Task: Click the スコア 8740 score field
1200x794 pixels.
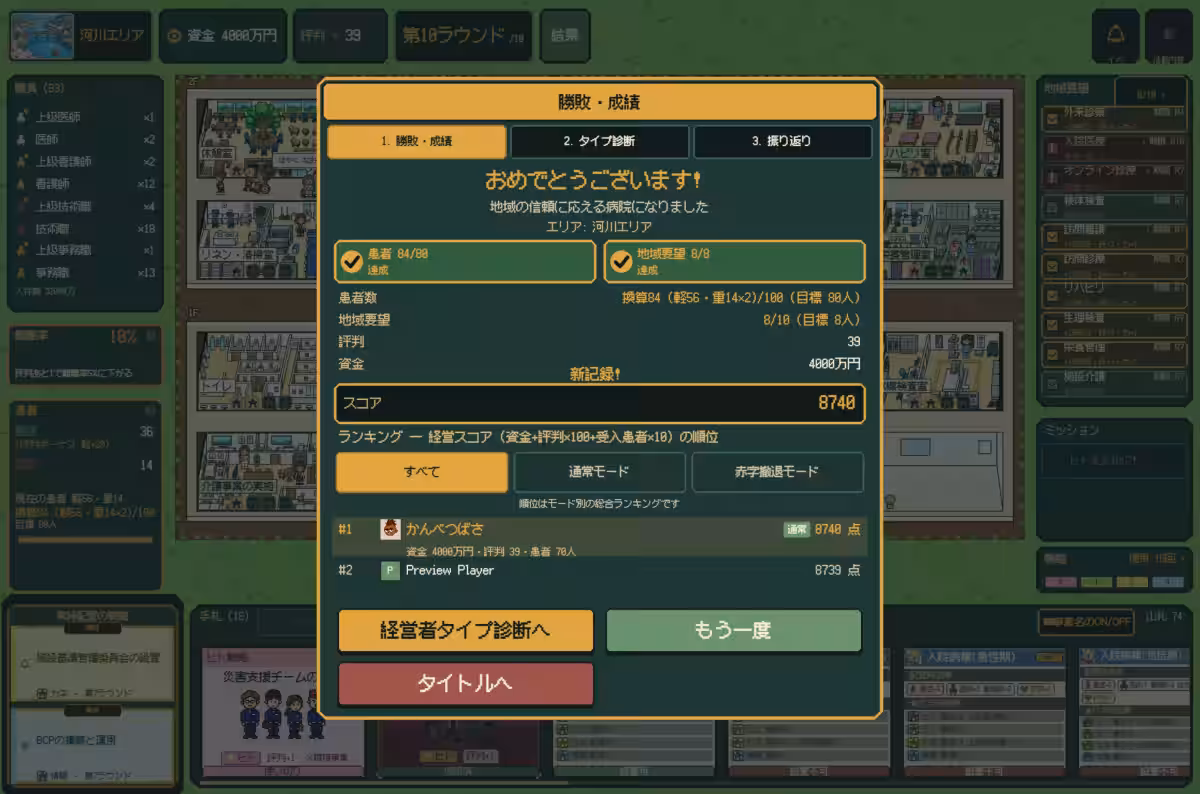Action: [600, 403]
